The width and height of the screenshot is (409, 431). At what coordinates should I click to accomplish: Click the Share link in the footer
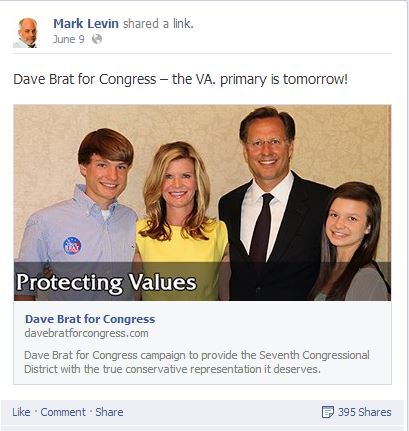(x=109, y=412)
